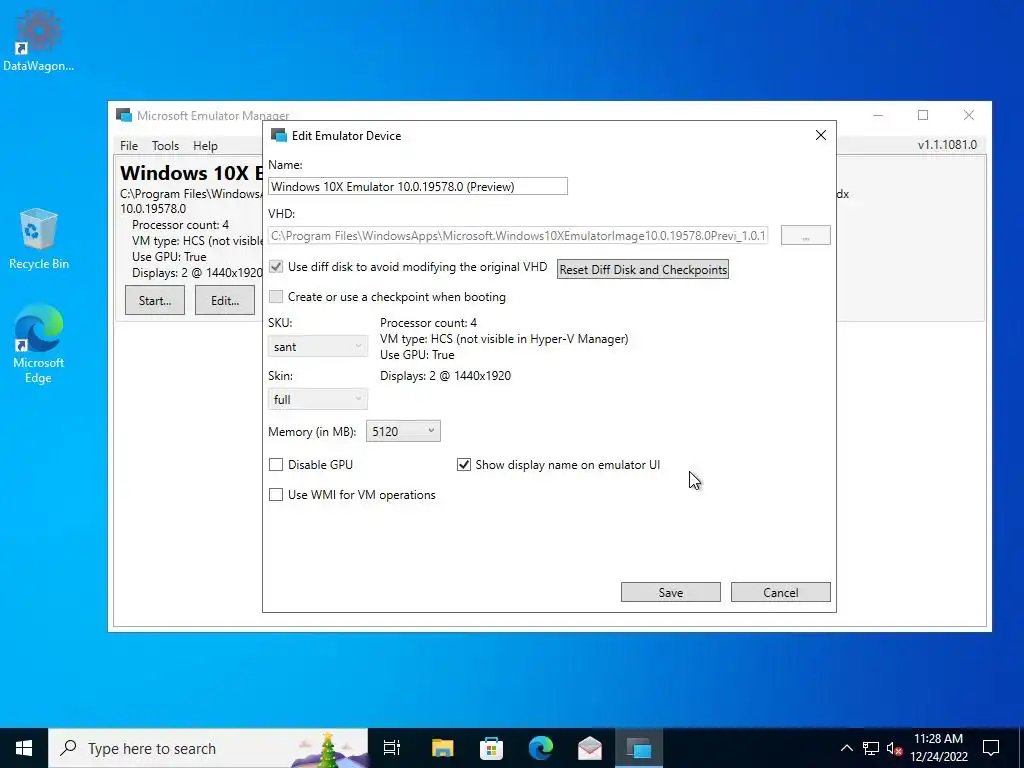Open the Mail app from the taskbar
This screenshot has height=768, width=1024.
point(590,748)
